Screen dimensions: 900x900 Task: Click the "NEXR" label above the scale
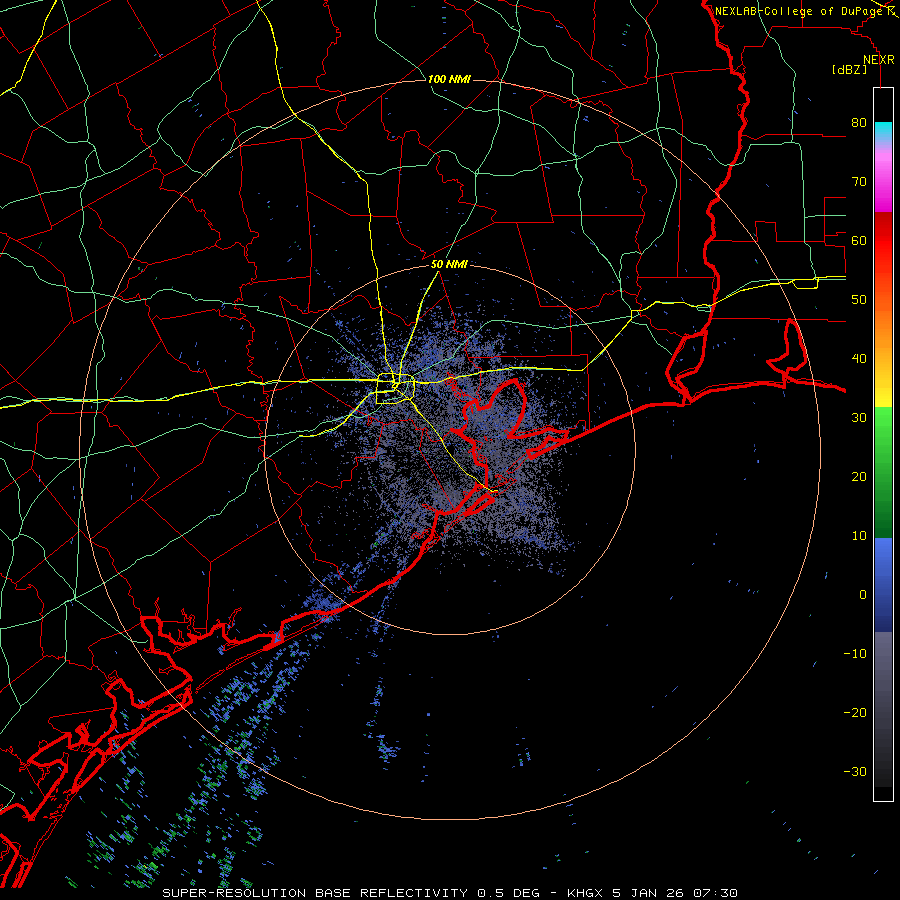pyautogui.click(x=879, y=60)
